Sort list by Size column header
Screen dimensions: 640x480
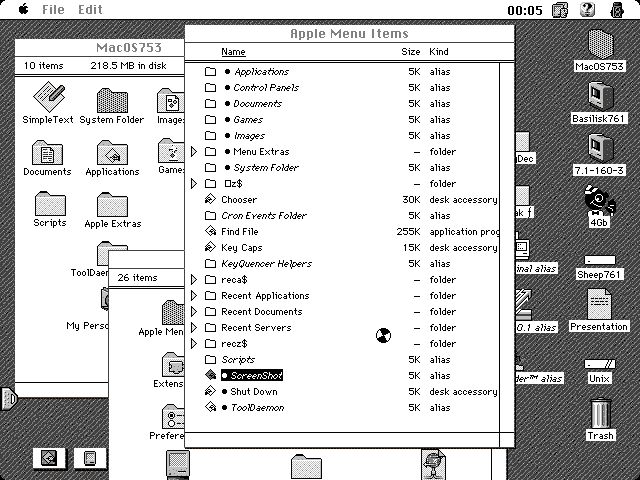click(x=410, y=52)
